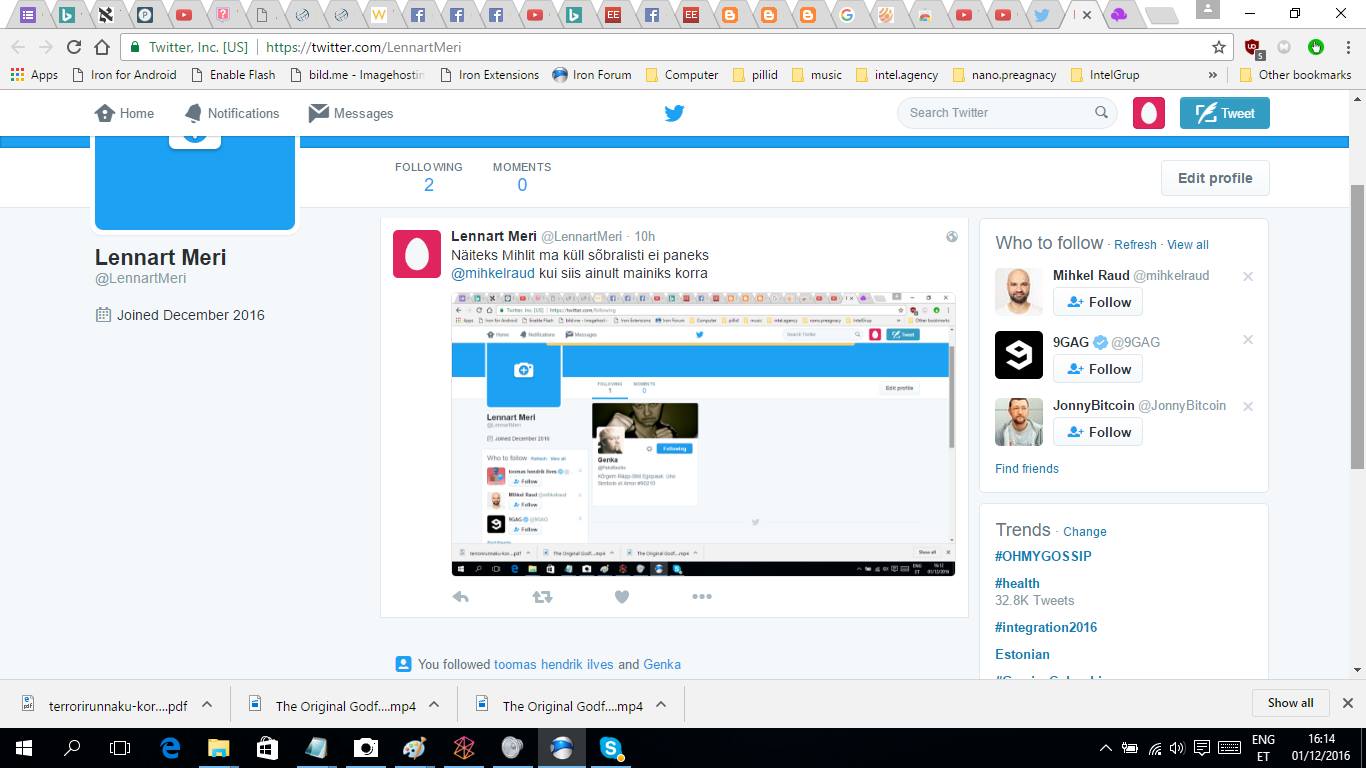This screenshot has height=768, width=1366.
Task: Click Find friends link
Action: 1027,468
